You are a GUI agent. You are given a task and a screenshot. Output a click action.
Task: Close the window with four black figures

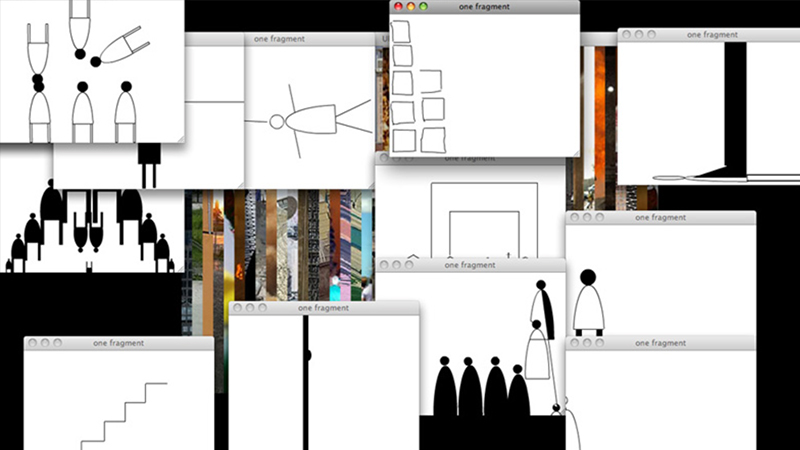384,265
